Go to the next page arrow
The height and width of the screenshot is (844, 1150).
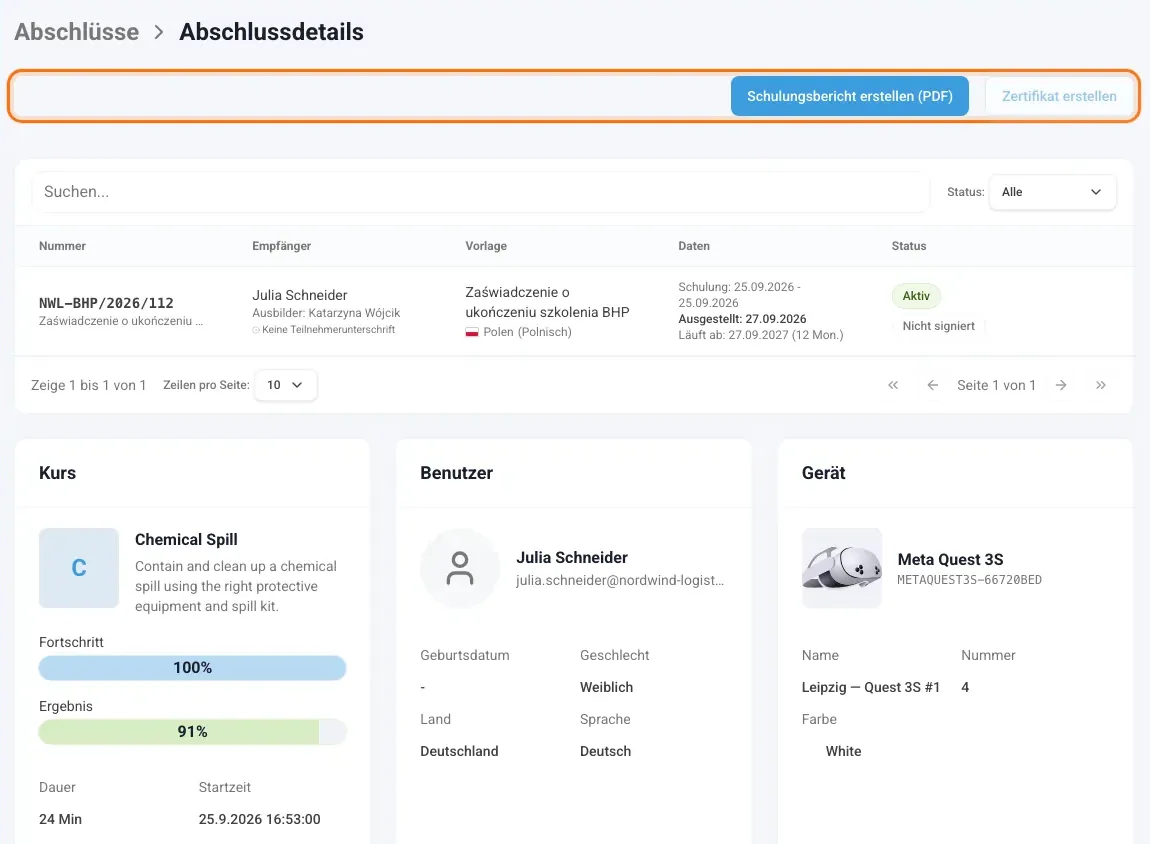click(1061, 385)
